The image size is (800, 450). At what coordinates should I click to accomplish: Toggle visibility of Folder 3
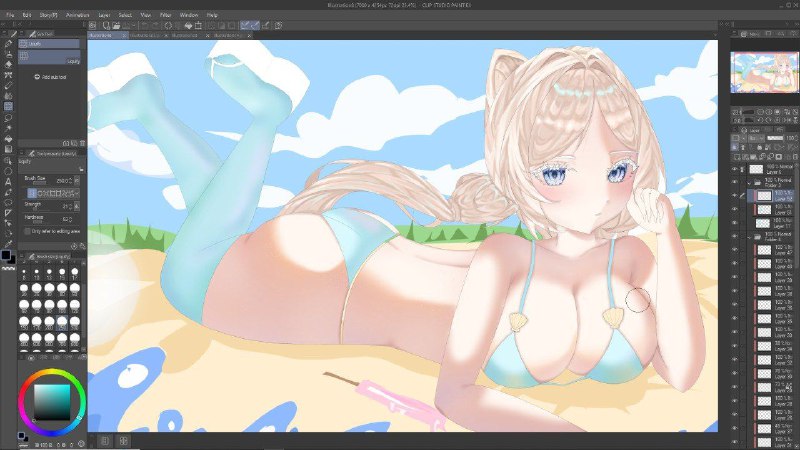click(x=735, y=182)
